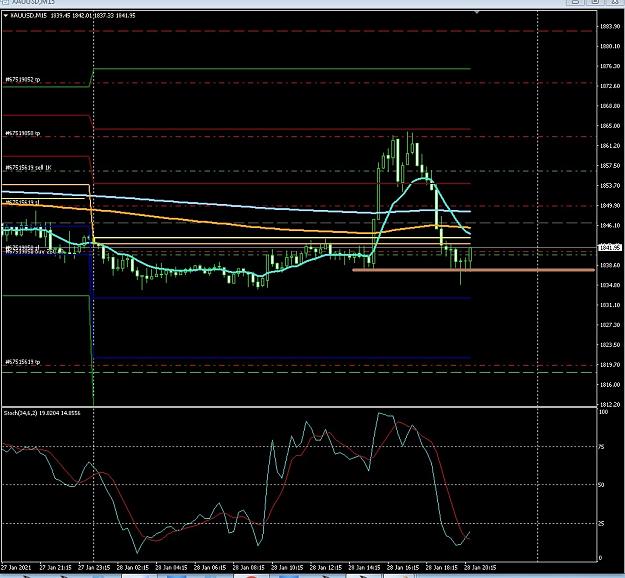Click the 28 Jan 14:15 time label

[365, 567]
